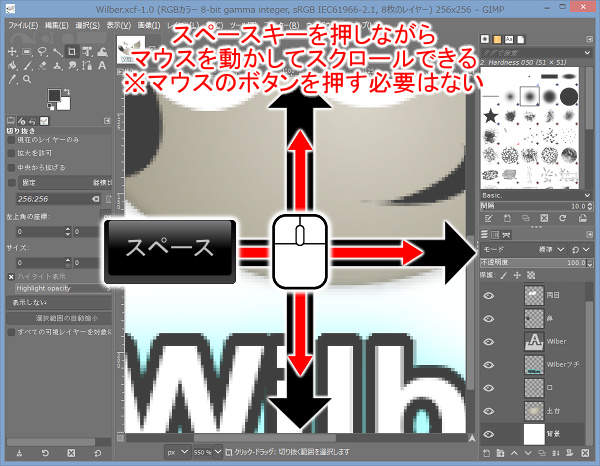Toggle すべての可視レイヤーを対象 checkbox
This screenshot has width=600, height=466.
[11, 331]
